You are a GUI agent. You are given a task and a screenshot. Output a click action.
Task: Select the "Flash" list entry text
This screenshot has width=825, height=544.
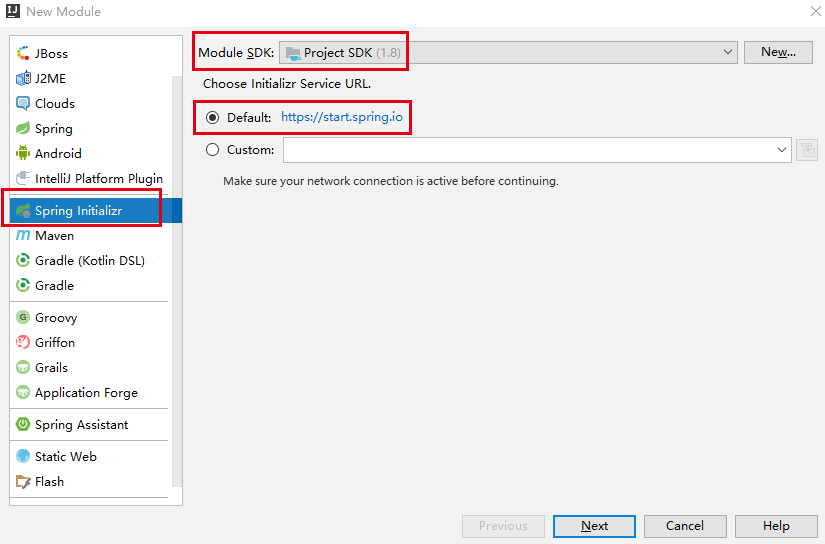pos(49,482)
